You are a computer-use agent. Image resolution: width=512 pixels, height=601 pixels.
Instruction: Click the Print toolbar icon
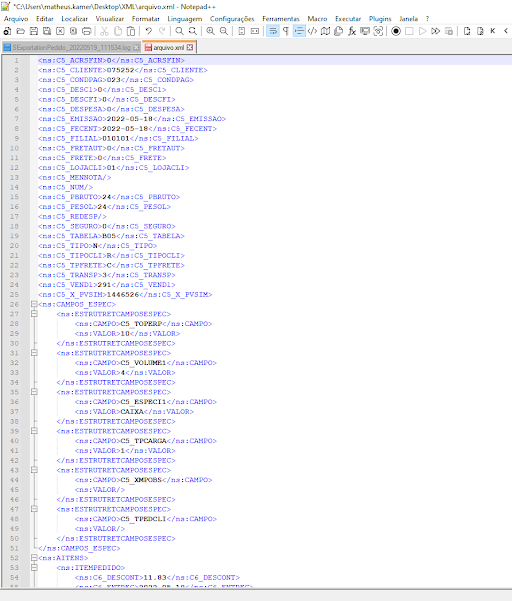87,31
